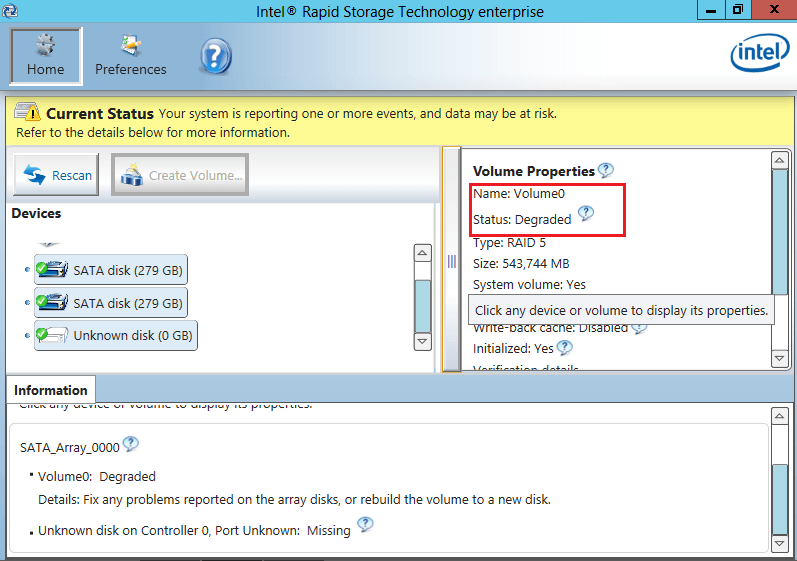Select the second SATA disk (279 GB)
797x561 pixels.
(111, 303)
